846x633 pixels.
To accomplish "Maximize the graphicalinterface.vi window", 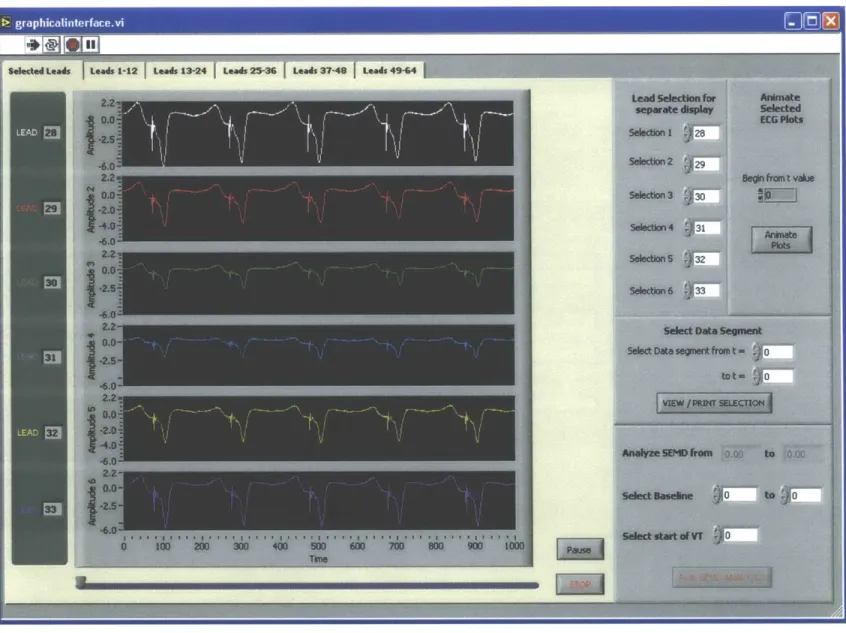I will point(811,21).
